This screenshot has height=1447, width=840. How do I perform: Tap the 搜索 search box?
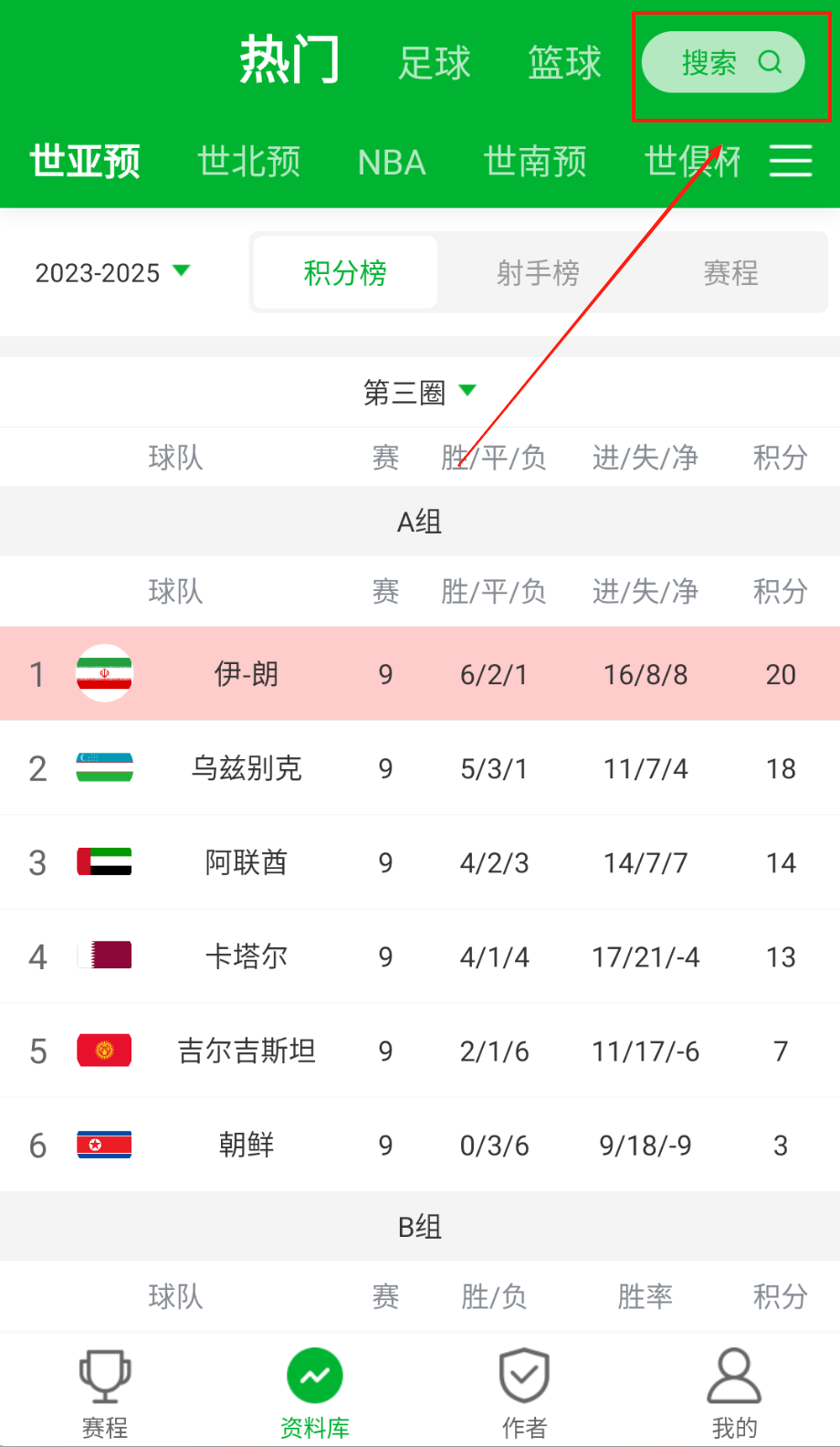pyautogui.click(x=710, y=62)
